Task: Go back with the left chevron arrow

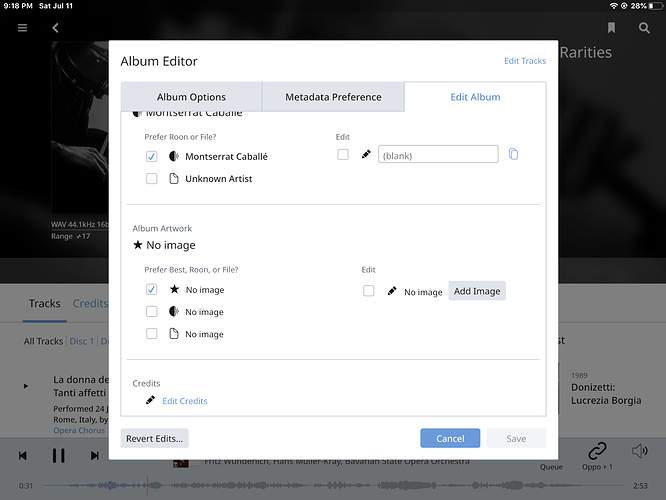Action: pos(55,28)
